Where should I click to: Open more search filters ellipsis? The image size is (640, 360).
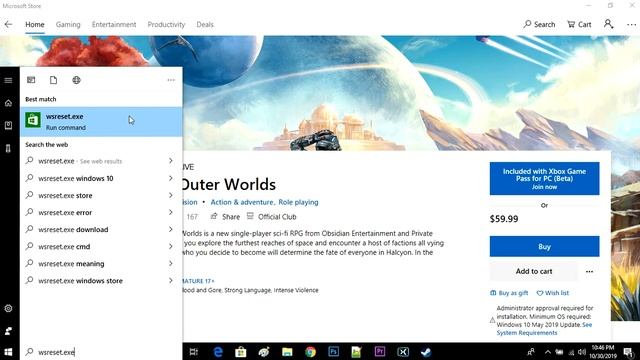pyautogui.click(x=171, y=80)
